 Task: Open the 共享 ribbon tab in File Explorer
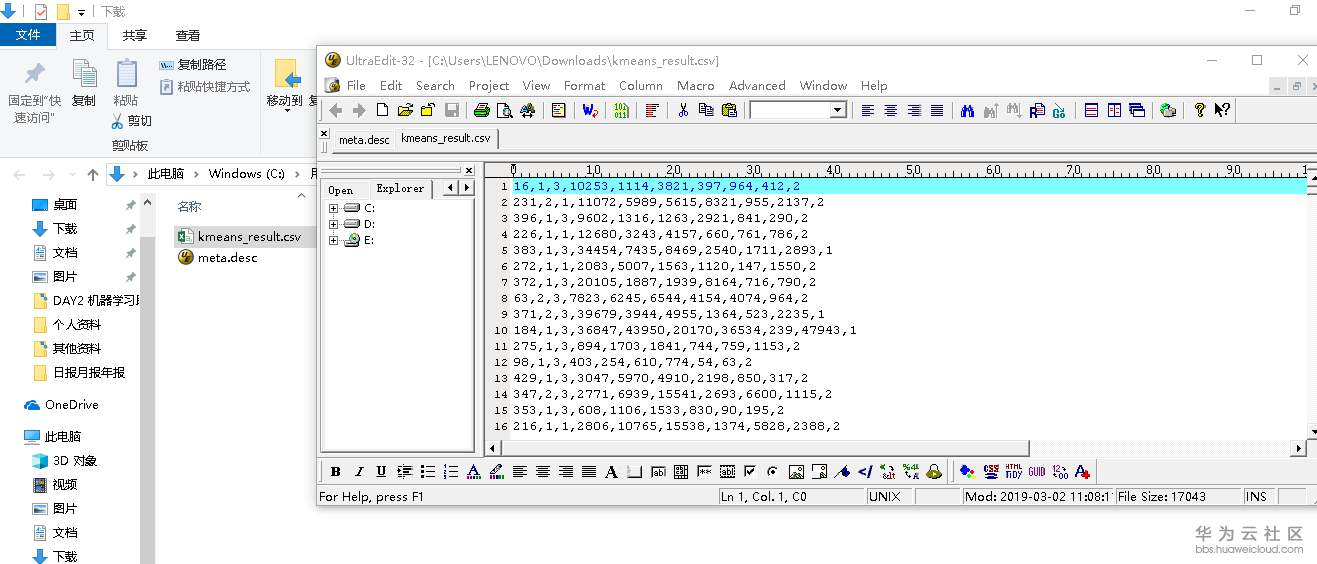(135, 35)
